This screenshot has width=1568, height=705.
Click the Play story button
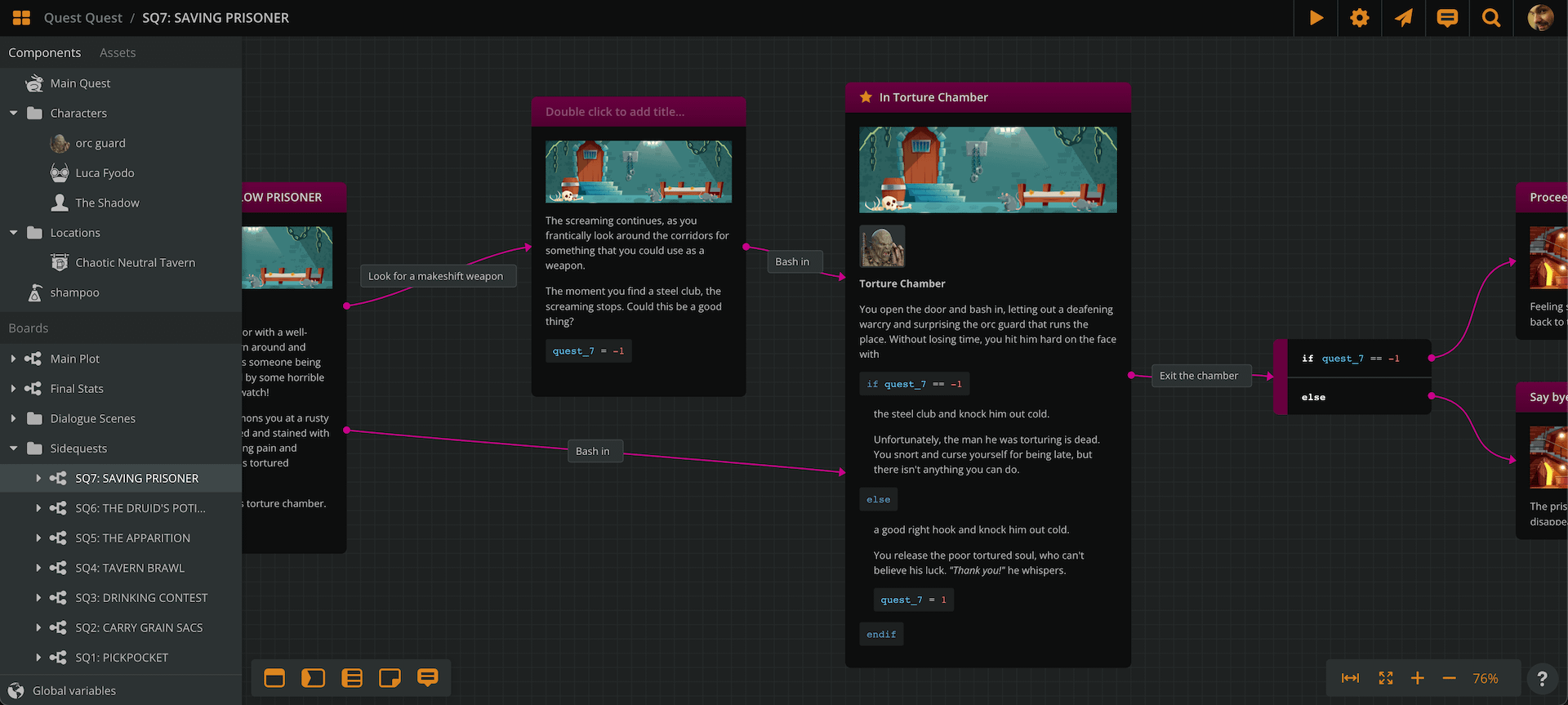1316,18
